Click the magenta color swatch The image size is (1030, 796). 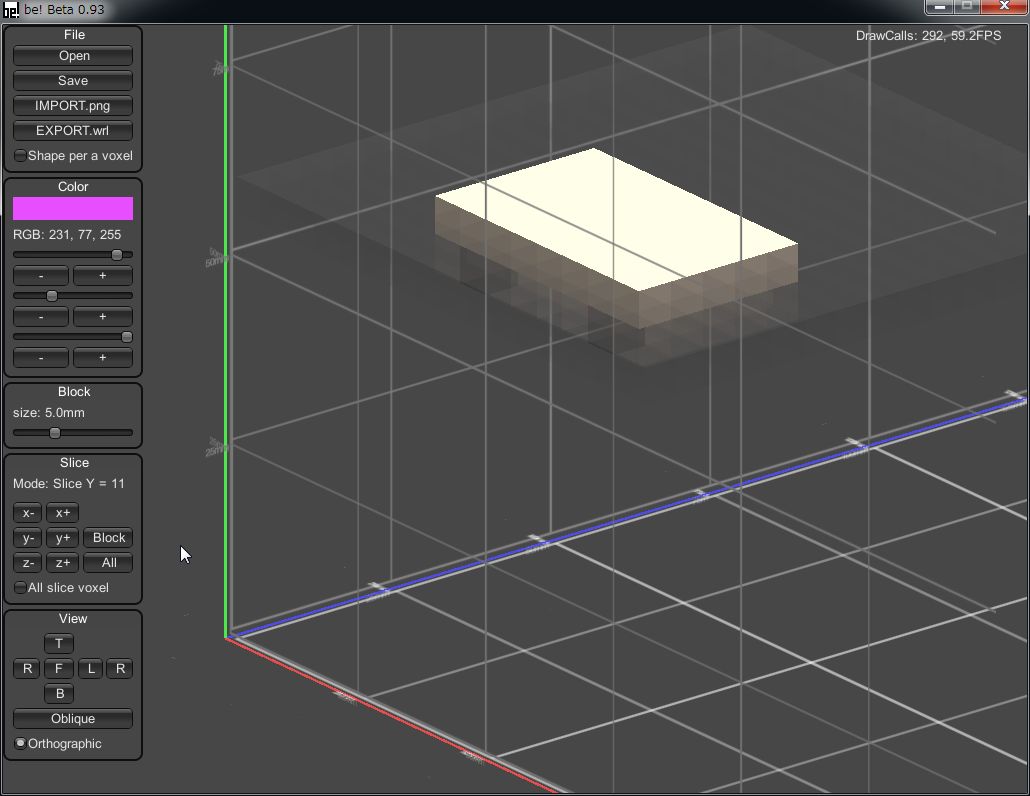(x=73, y=208)
